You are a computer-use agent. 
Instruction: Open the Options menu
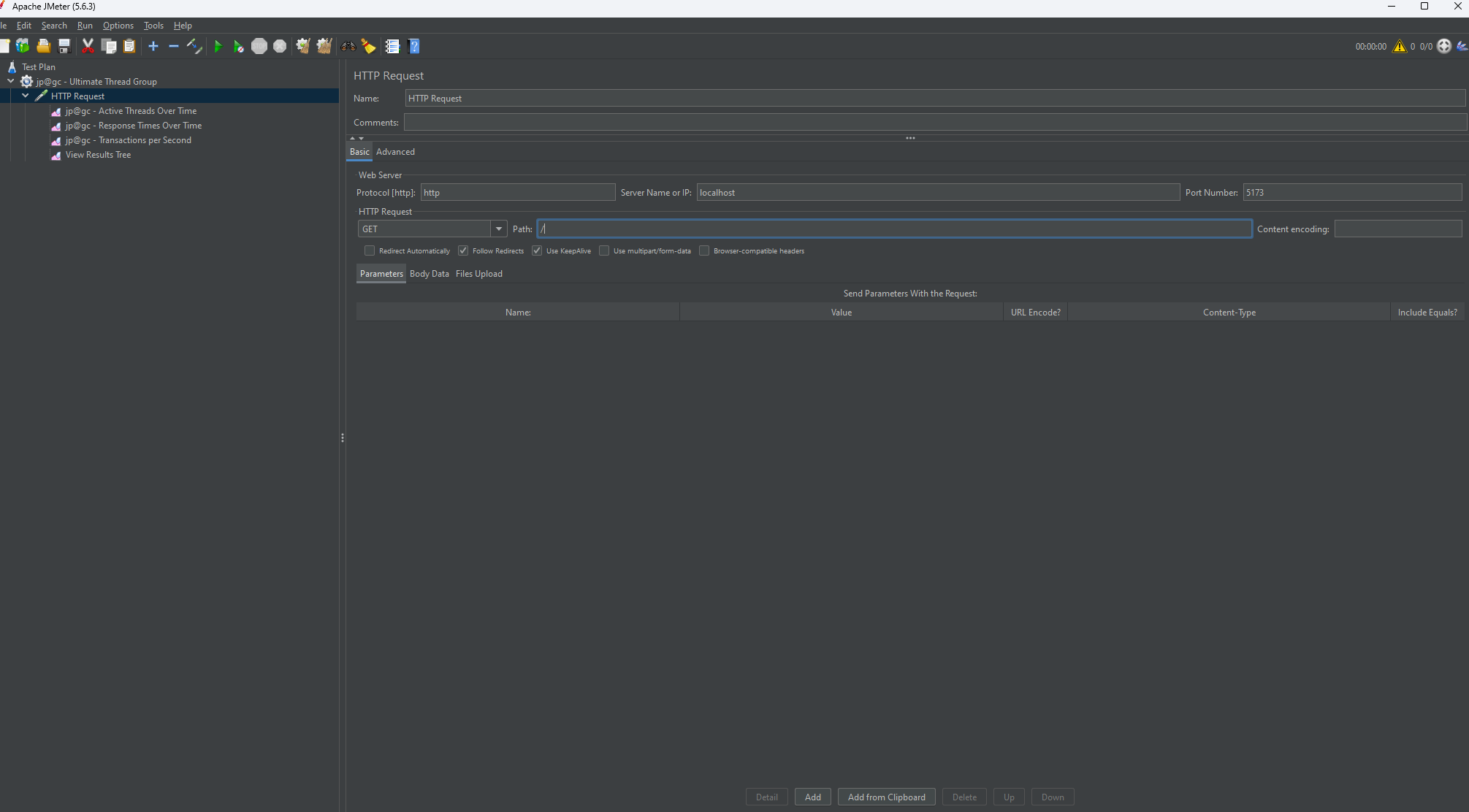tap(118, 25)
